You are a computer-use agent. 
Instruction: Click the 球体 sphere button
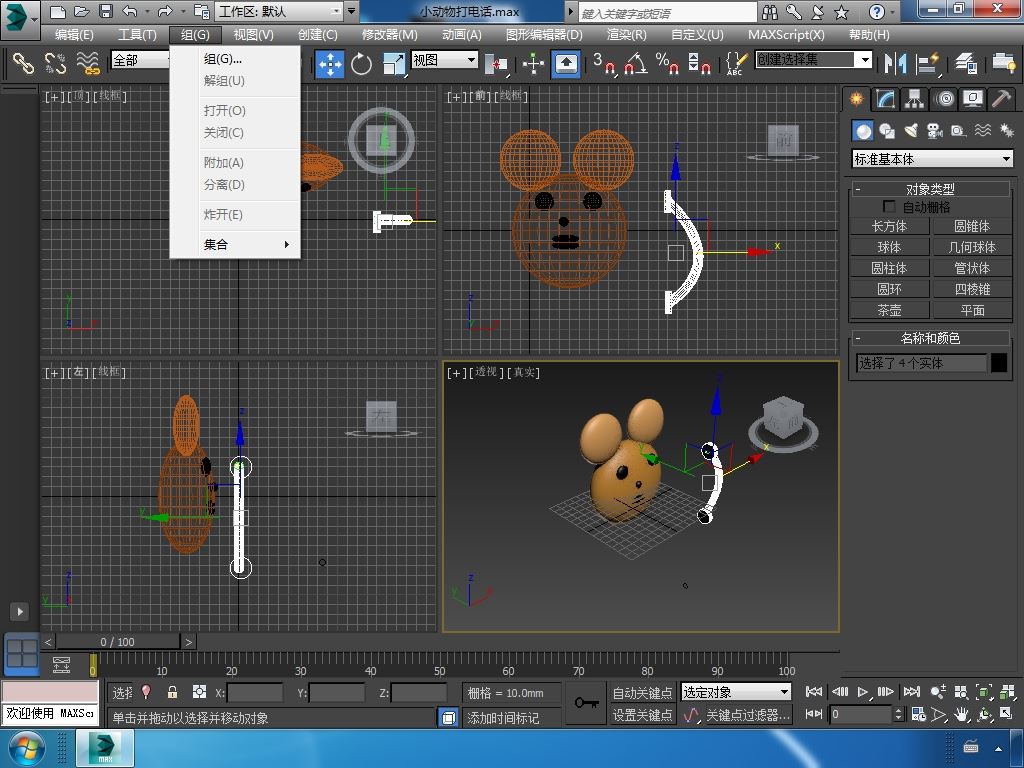tap(889, 247)
